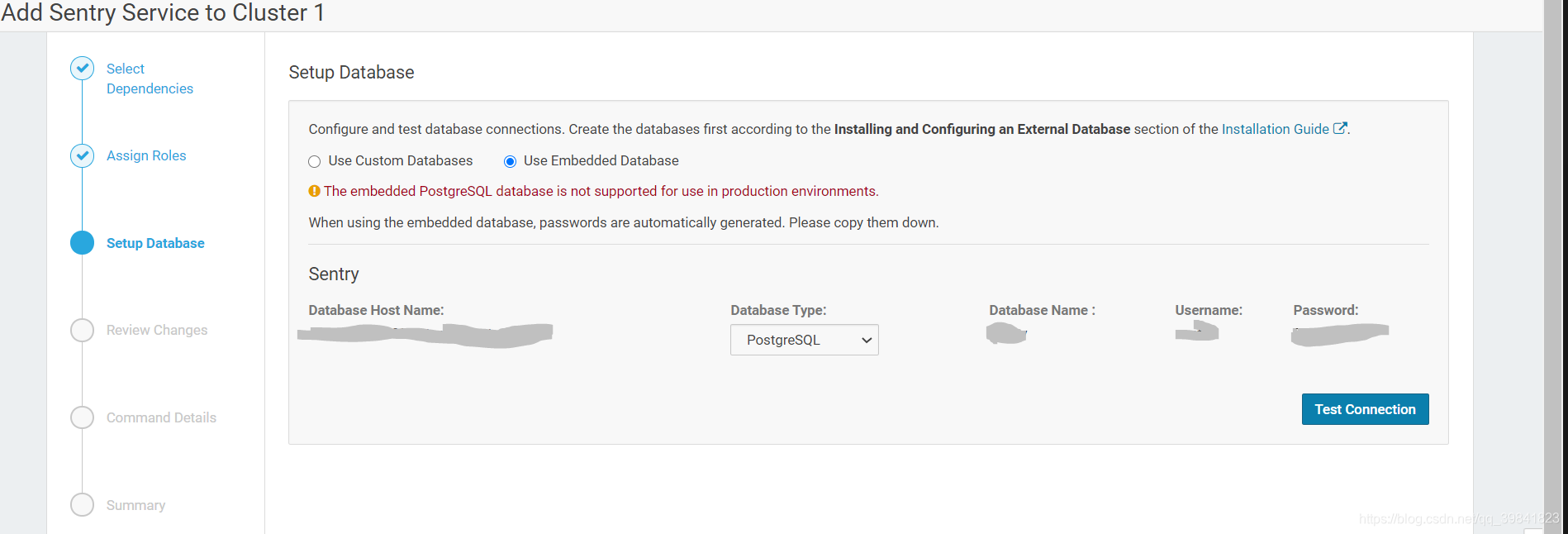This screenshot has width=1568, height=534.
Task: Click the page vertical scrollbar
Action: tap(1554, 267)
